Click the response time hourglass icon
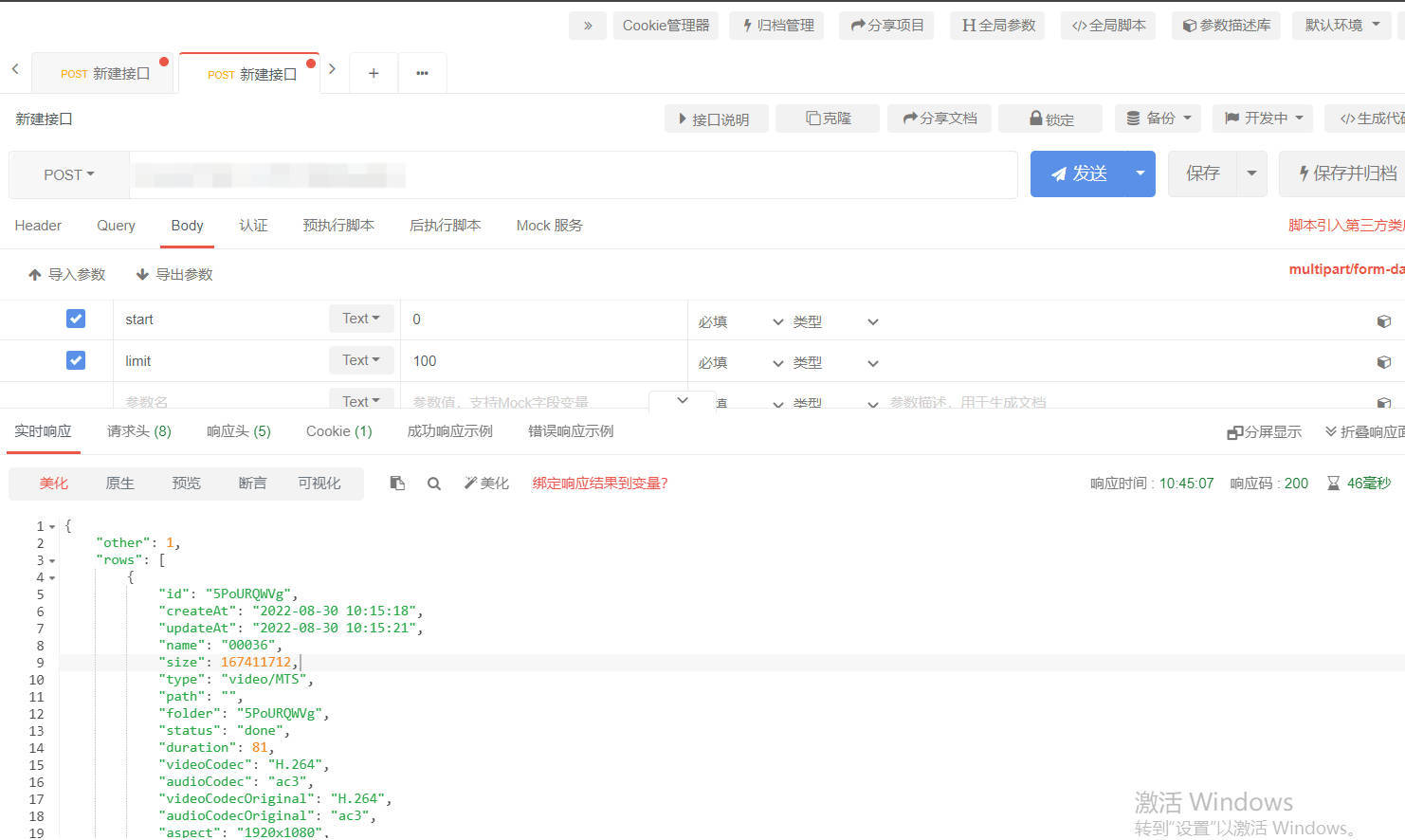Viewport: 1405px width, 840px height. click(1333, 484)
